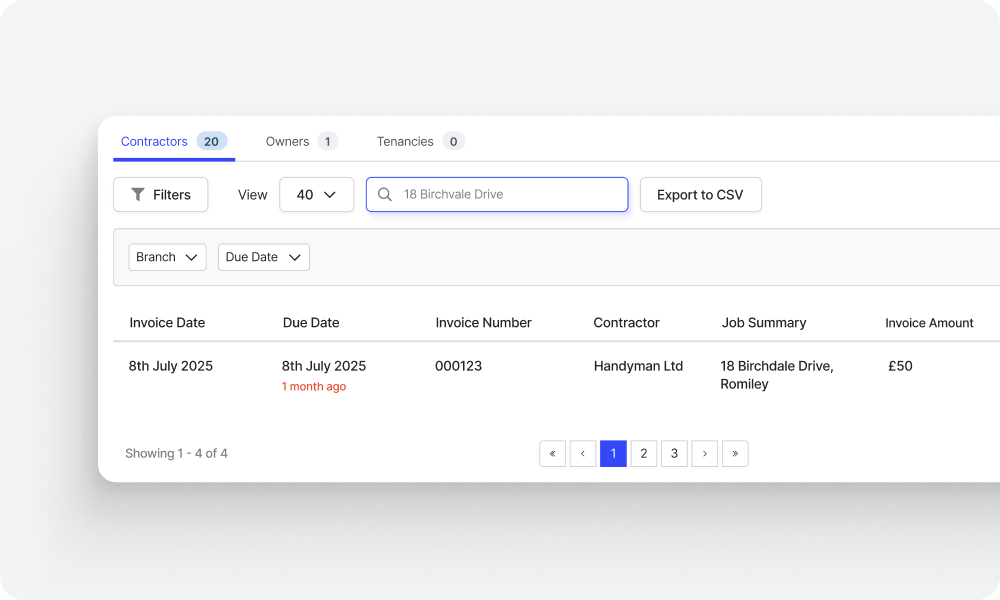This screenshot has width=1000, height=600.
Task: Select page 2 in the pagination
Action: pos(643,453)
